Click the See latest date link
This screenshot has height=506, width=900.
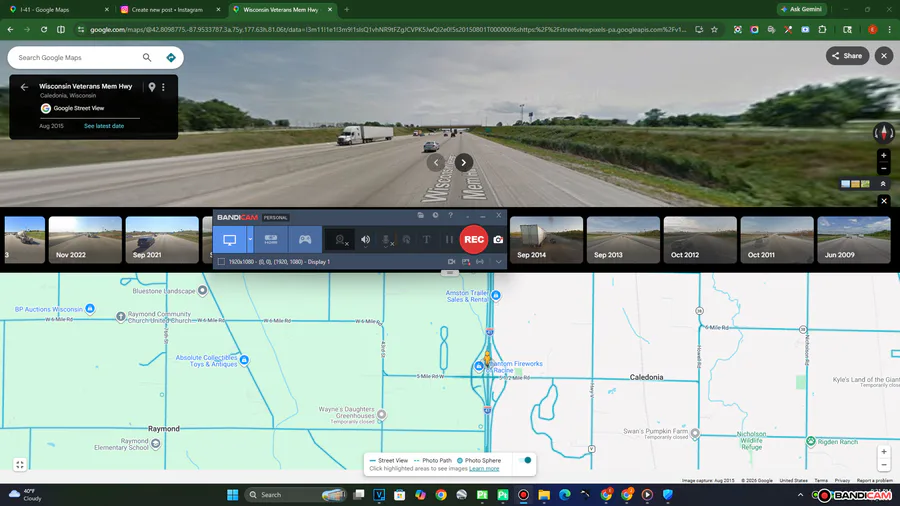pyautogui.click(x=104, y=126)
